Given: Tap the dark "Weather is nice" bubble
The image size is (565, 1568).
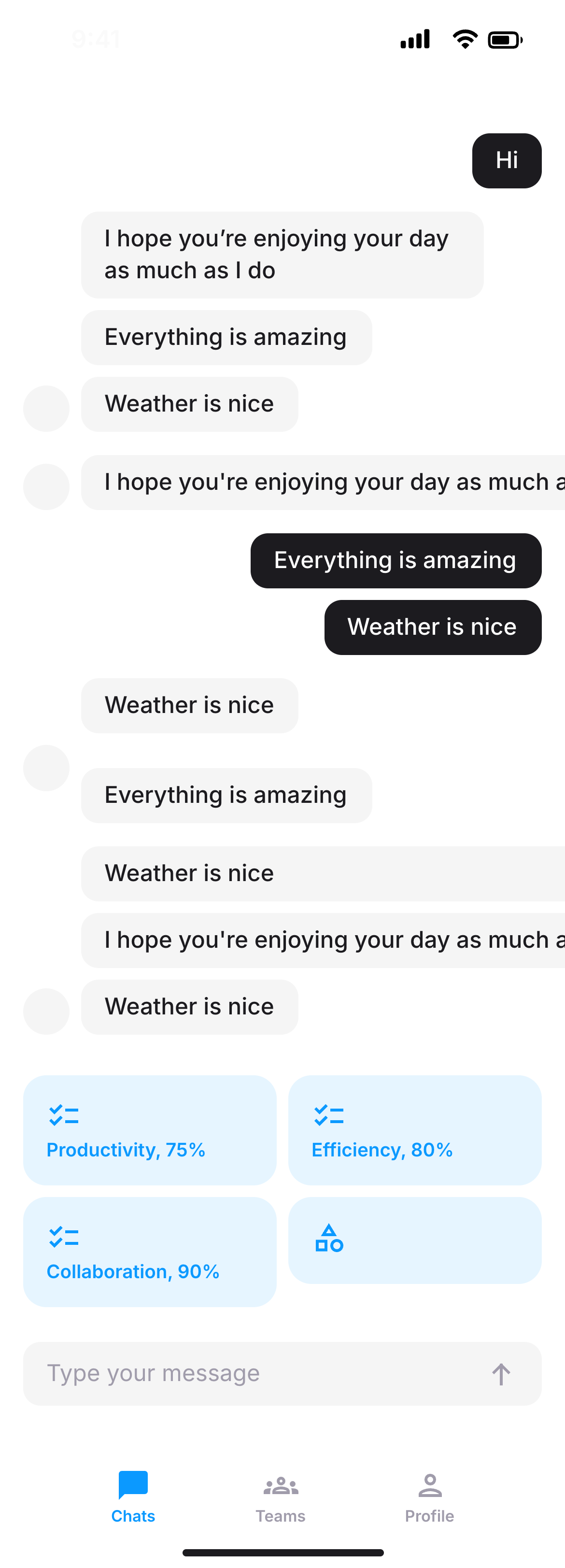Looking at the screenshot, I should (432, 627).
